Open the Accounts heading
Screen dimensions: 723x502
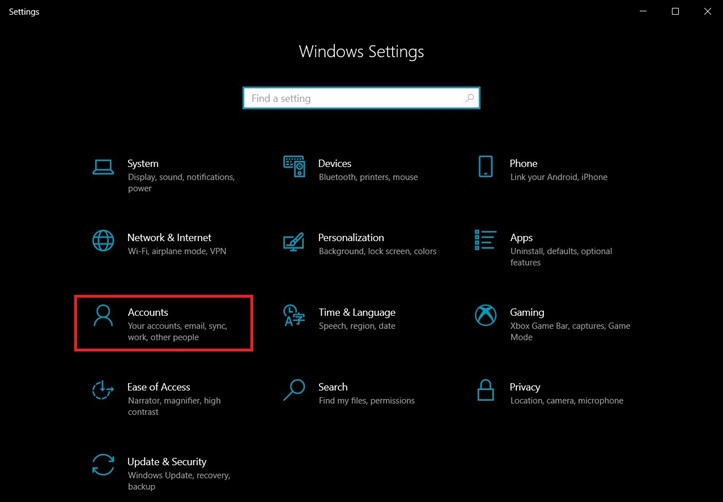pyautogui.click(x=148, y=313)
